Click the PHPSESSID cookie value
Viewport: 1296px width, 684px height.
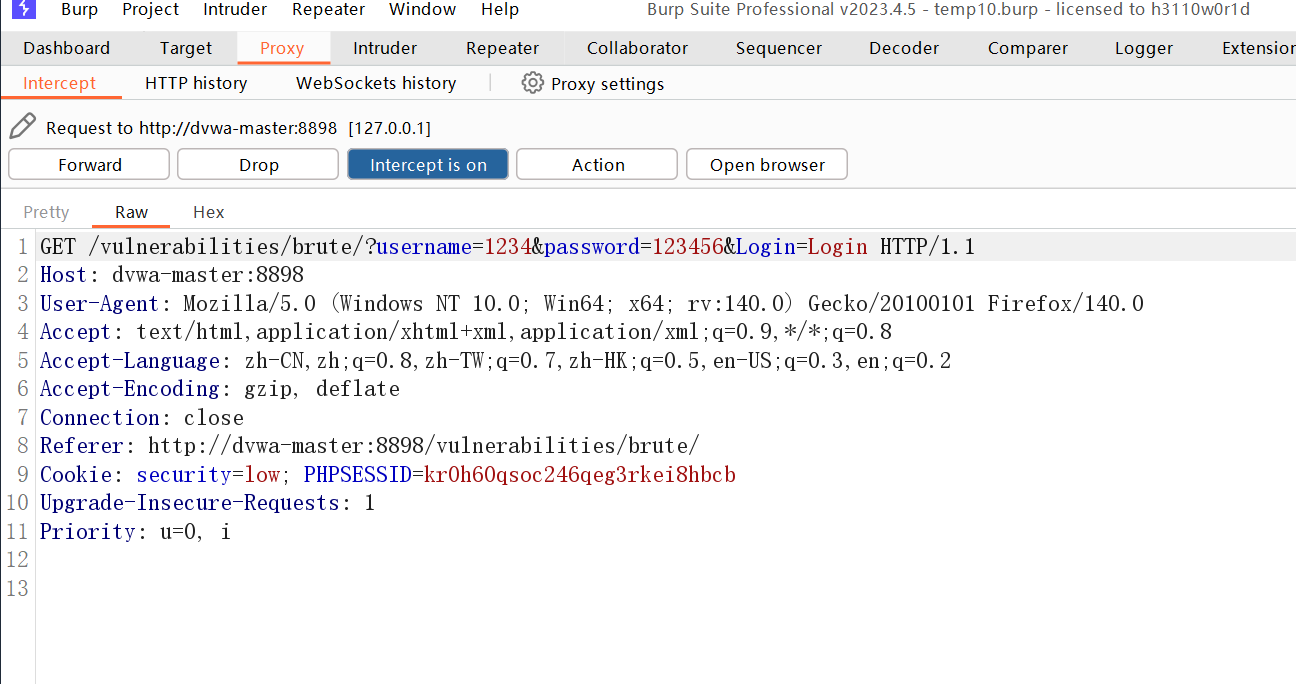(580, 475)
